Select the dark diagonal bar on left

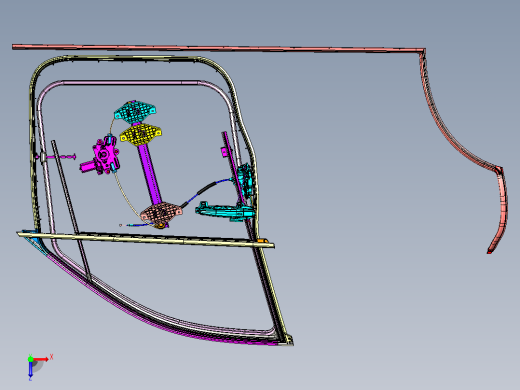71,211
